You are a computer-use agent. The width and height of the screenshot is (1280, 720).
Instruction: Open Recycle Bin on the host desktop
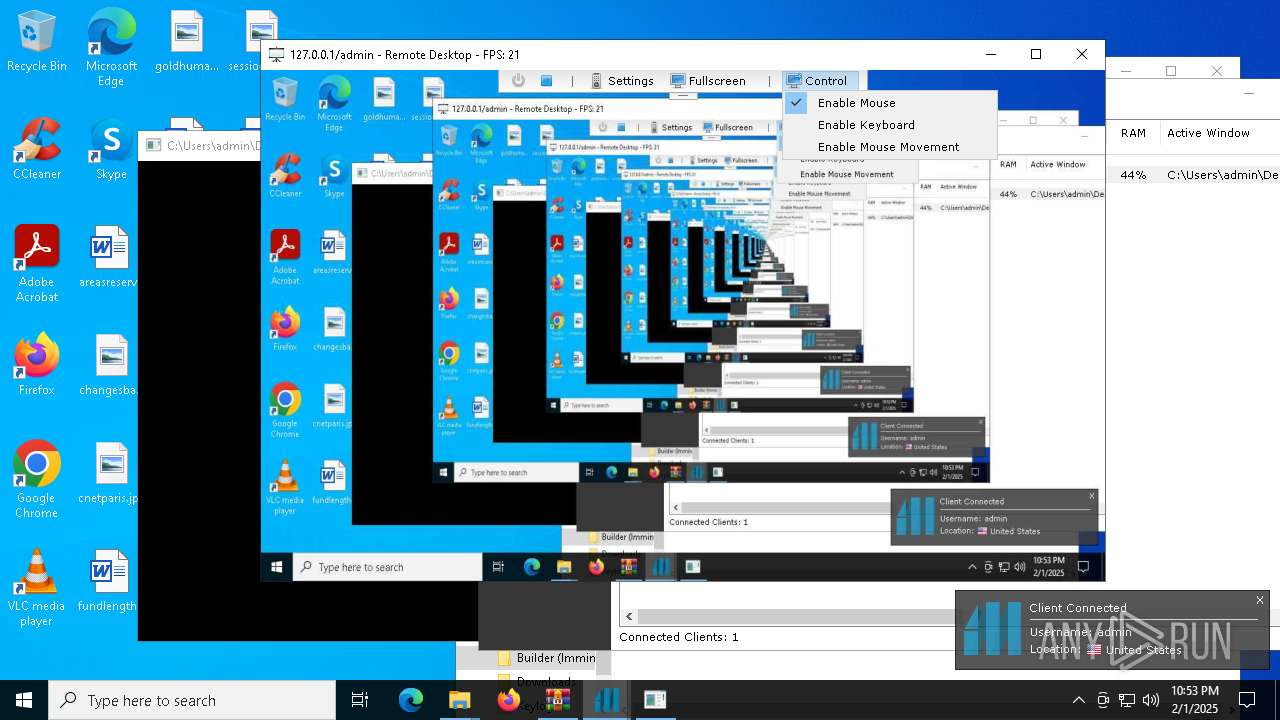36,42
